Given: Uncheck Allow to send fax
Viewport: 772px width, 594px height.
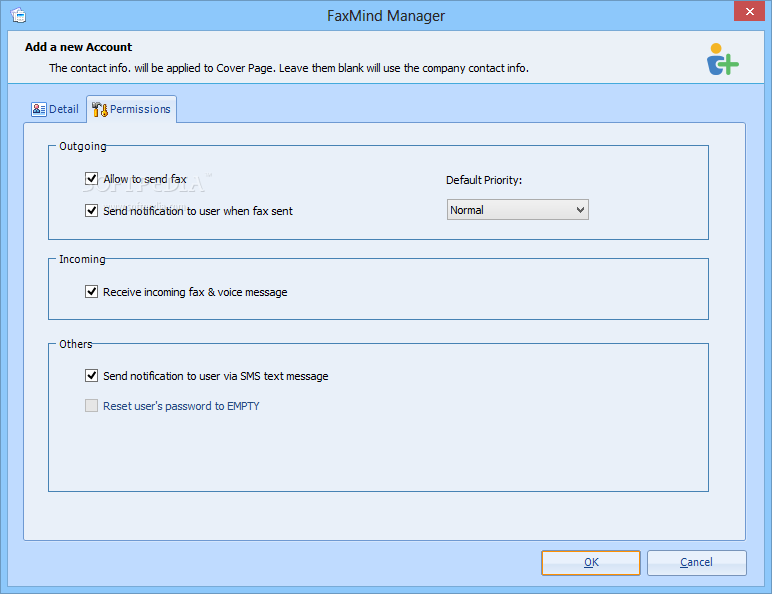Looking at the screenshot, I should pos(92,178).
